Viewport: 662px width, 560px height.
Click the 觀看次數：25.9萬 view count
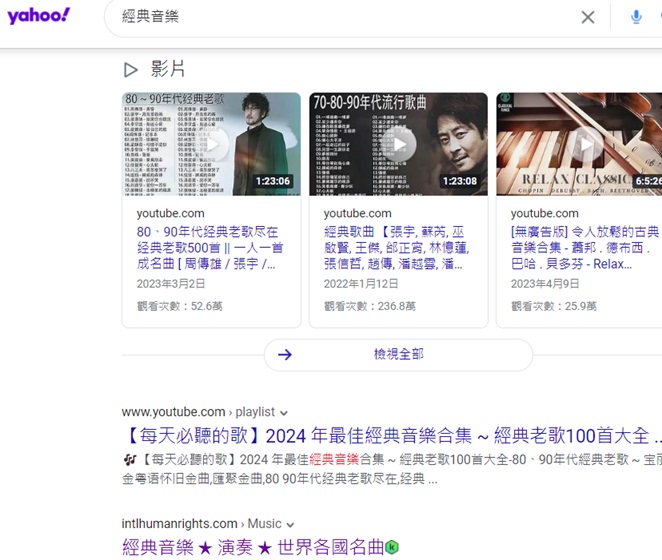[x=553, y=306]
